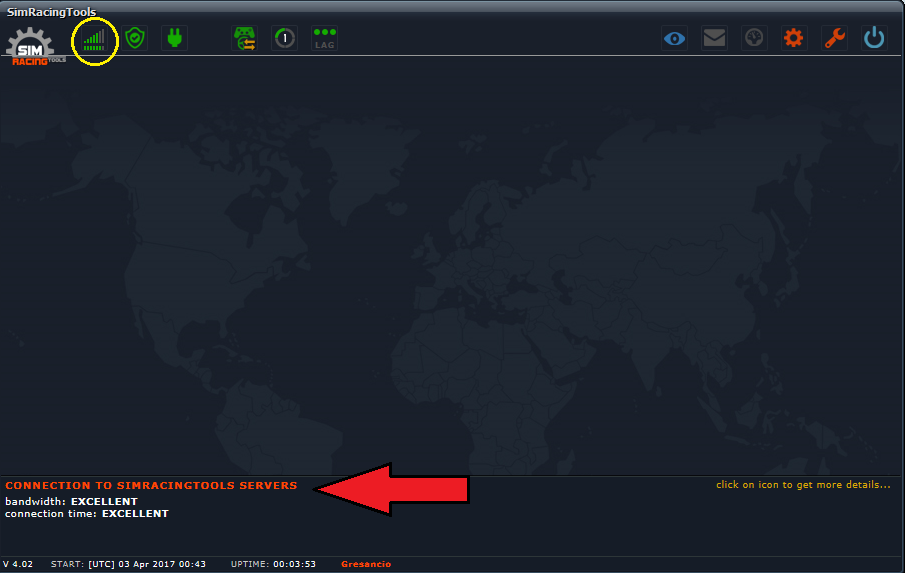Click 'click on icon to get more details...' hint
The height and width of the screenshot is (573, 905).
point(803,485)
